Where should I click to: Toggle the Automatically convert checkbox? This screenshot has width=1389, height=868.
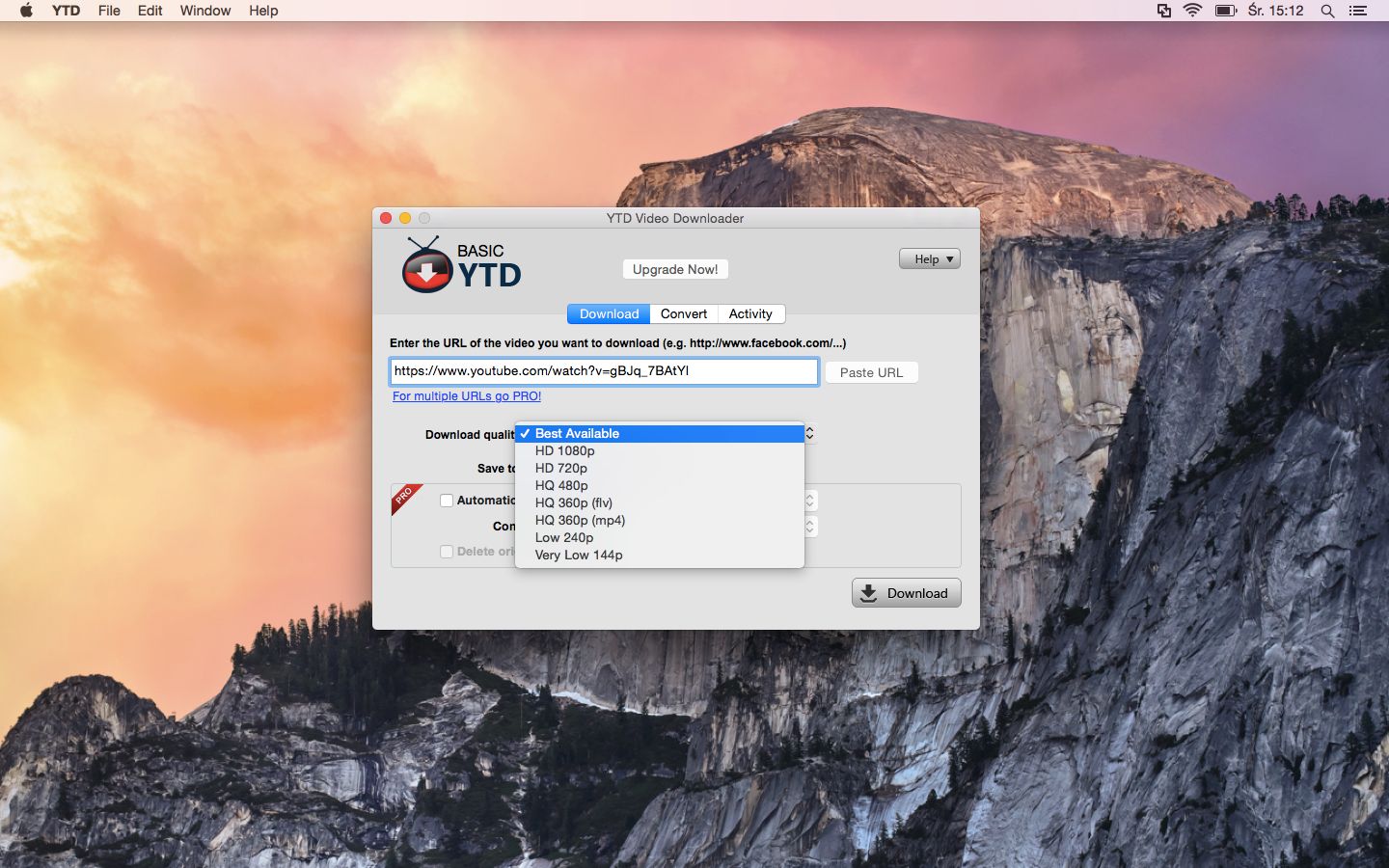pos(447,500)
